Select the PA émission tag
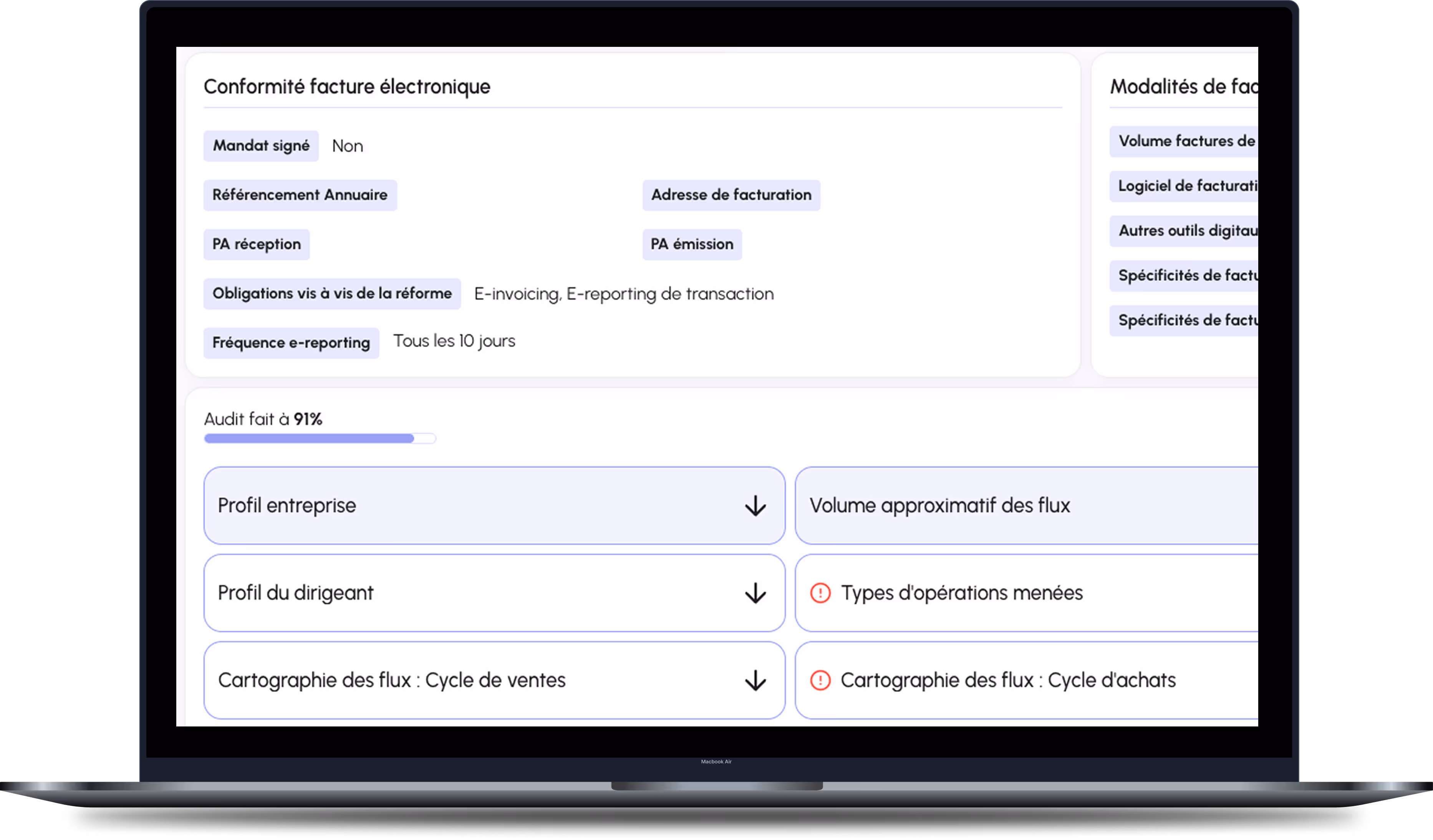Viewport: 1433px width, 840px height. (x=692, y=245)
